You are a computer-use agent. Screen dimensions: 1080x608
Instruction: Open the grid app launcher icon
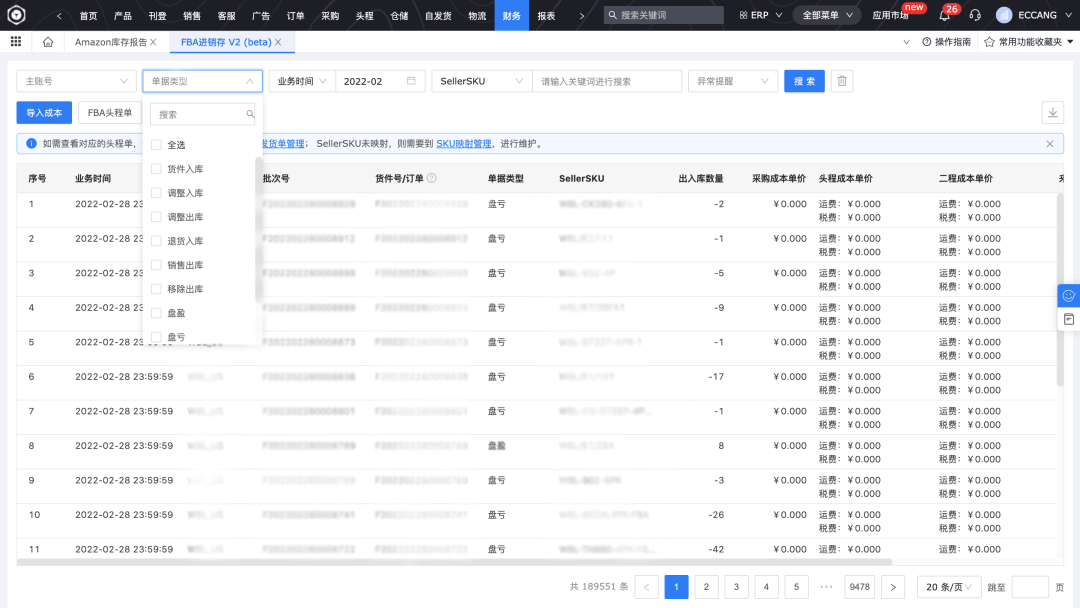[x=15, y=43]
